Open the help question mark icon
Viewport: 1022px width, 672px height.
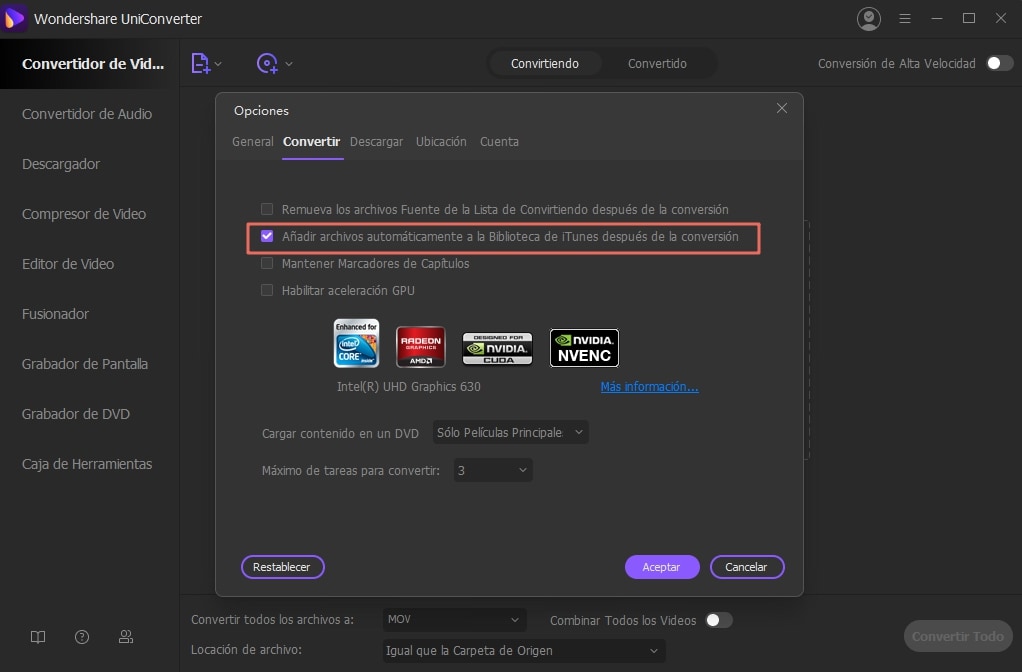pos(81,637)
